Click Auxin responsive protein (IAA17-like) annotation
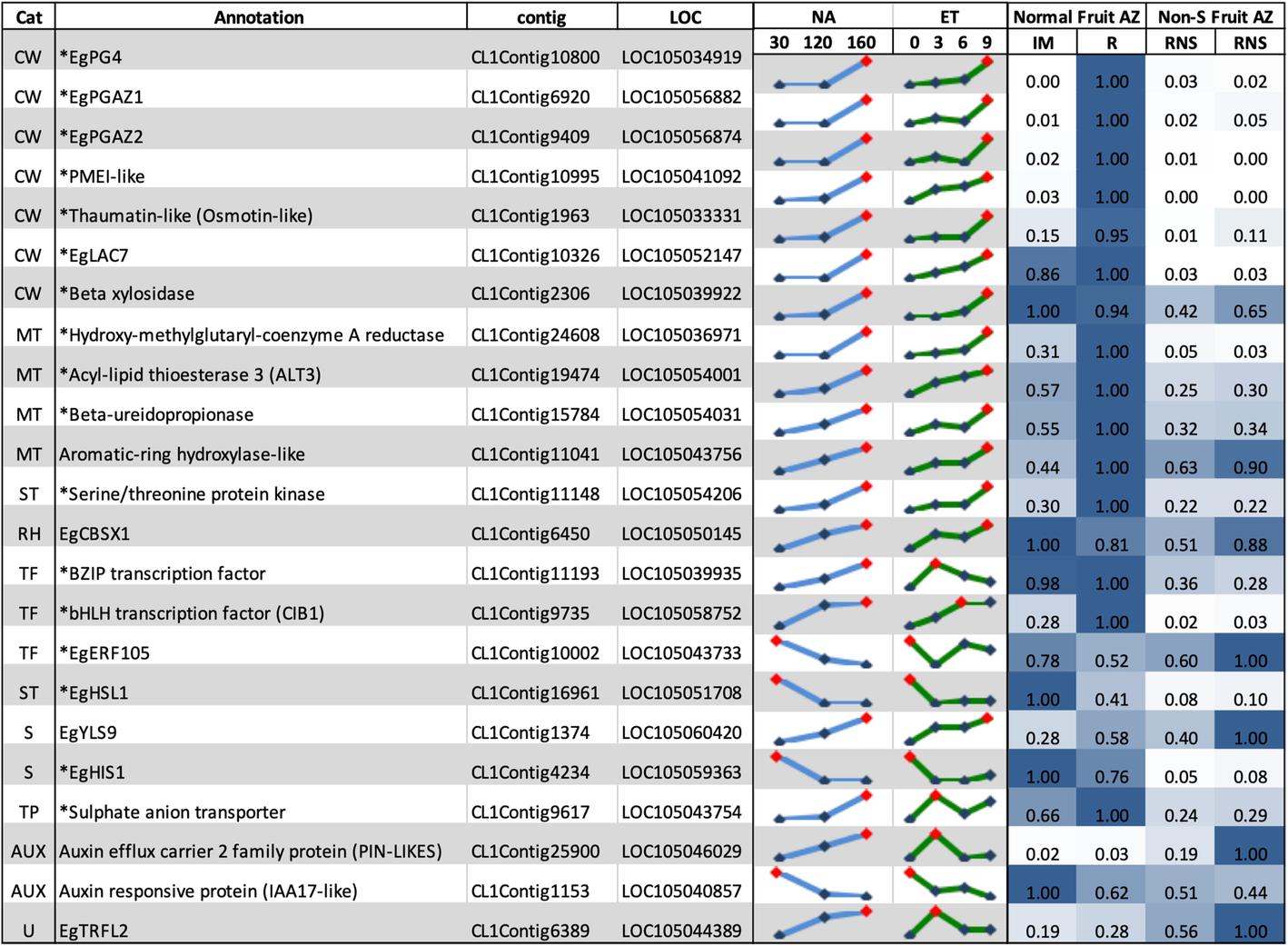Screen dimensions: 1288x946 coord(208,891)
